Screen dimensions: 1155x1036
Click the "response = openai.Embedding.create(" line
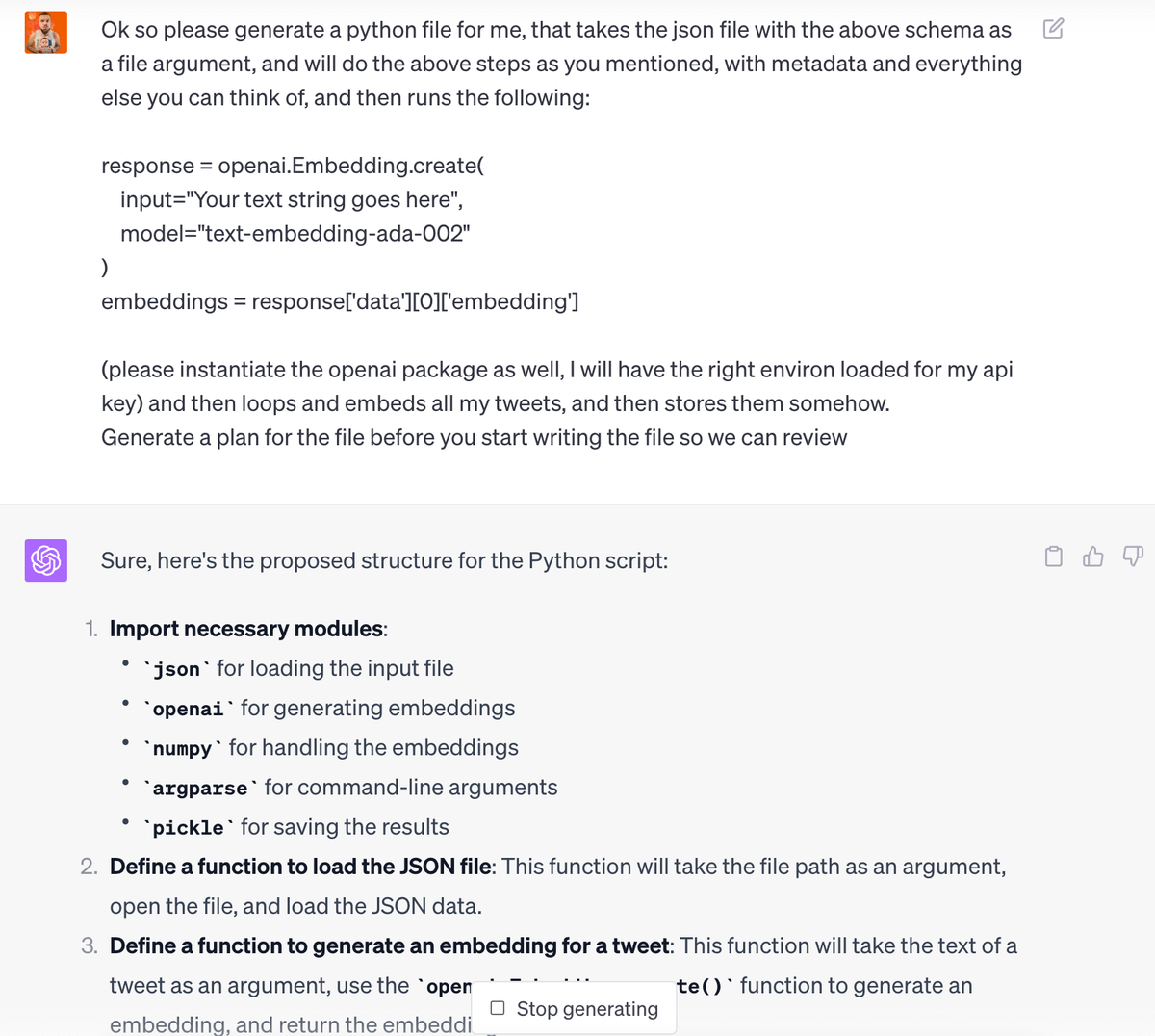click(293, 166)
